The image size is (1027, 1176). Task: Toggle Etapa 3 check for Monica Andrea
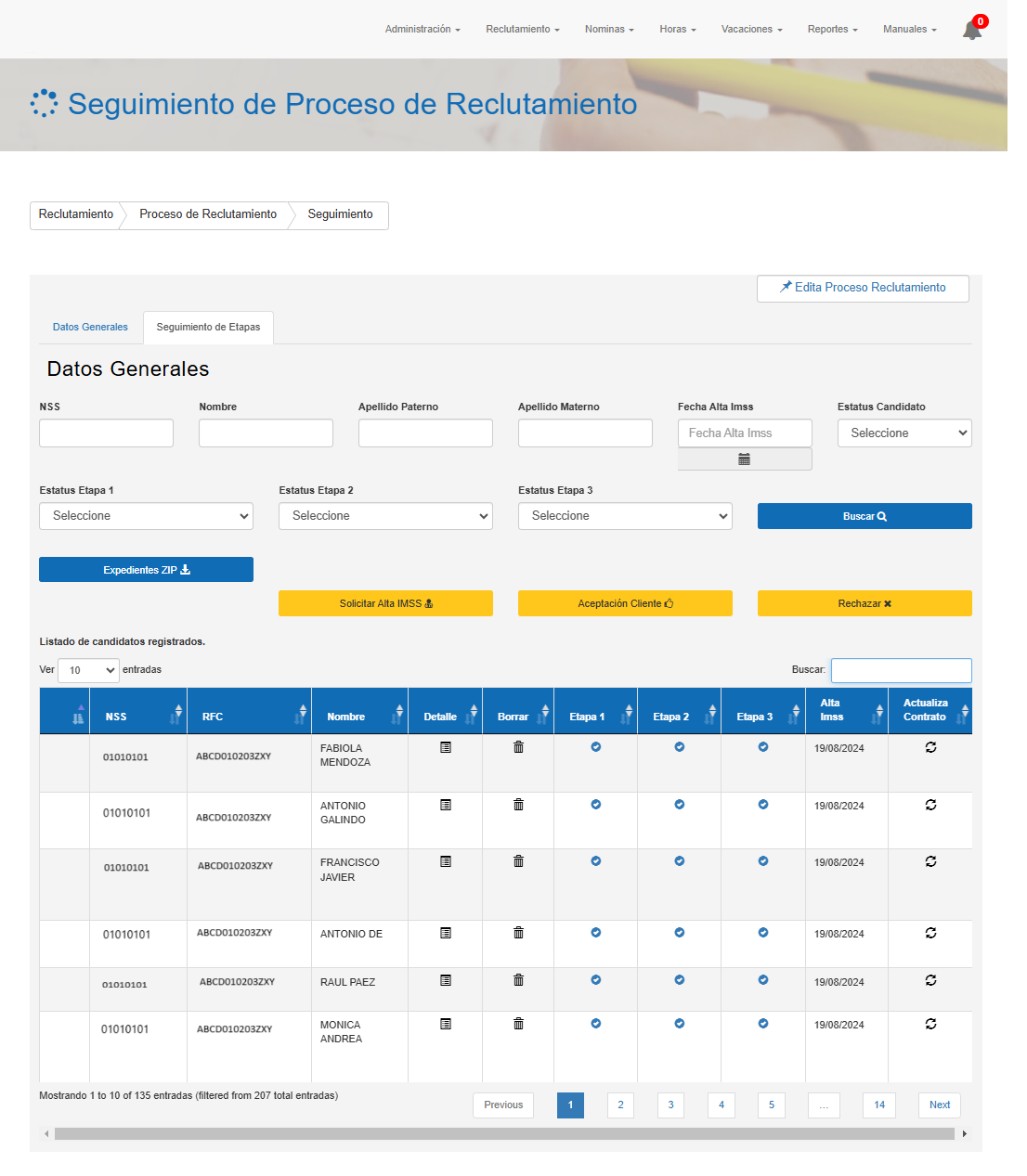click(763, 1024)
